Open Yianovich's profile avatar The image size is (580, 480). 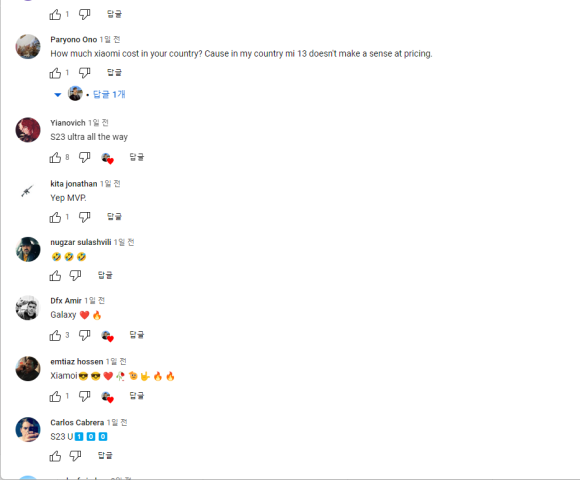pos(28,130)
